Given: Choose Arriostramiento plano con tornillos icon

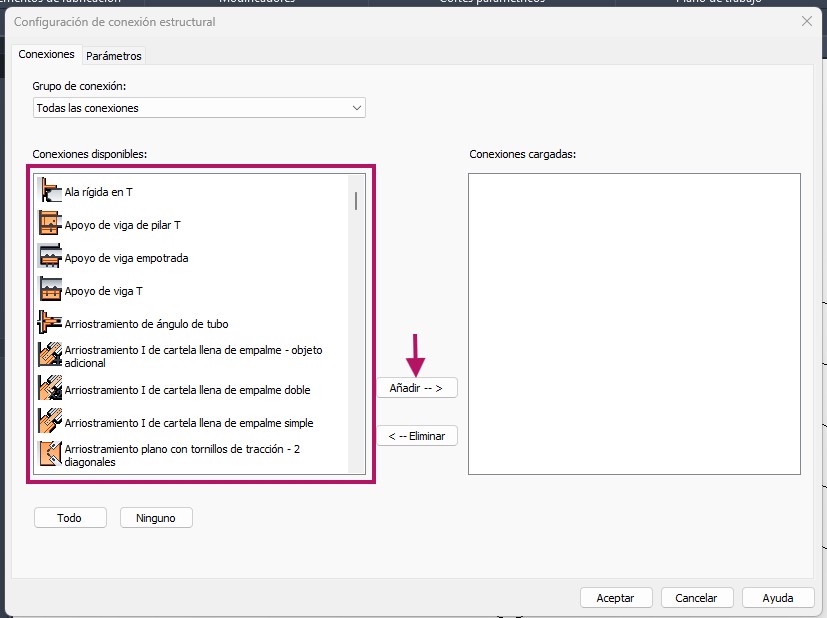Looking at the screenshot, I should coord(50,456).
